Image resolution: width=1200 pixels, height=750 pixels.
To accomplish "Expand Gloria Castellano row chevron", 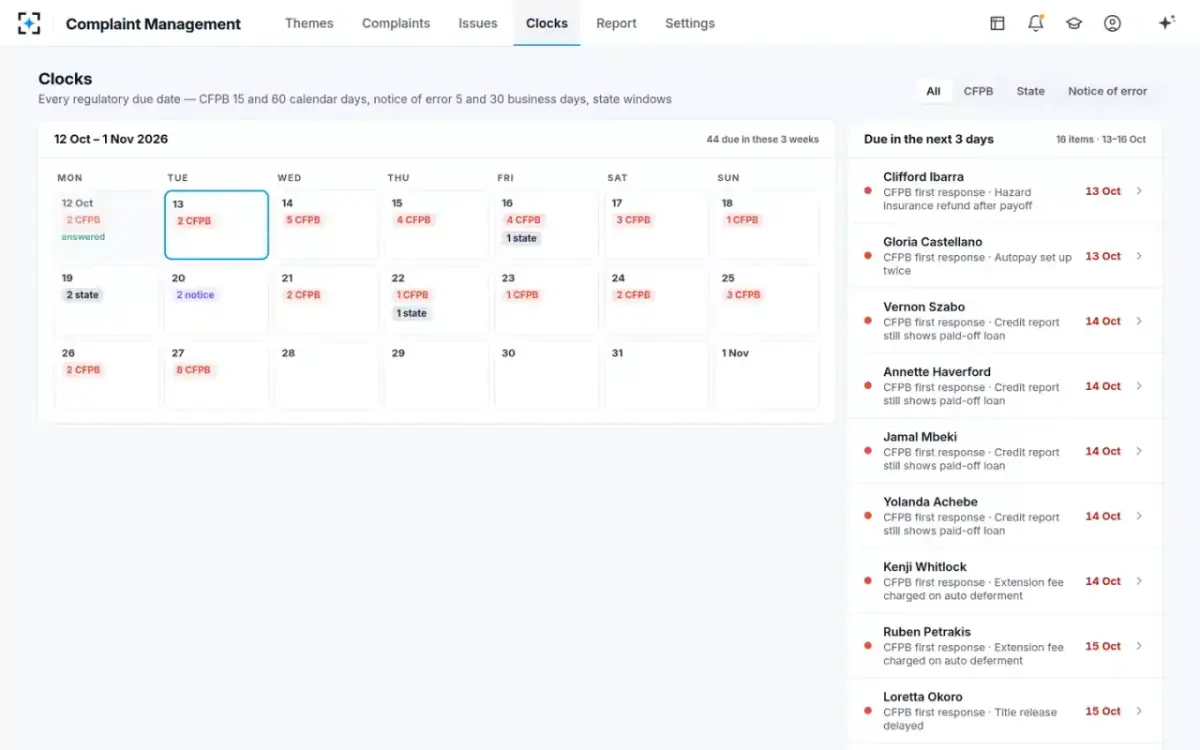I will [1139, 256].
